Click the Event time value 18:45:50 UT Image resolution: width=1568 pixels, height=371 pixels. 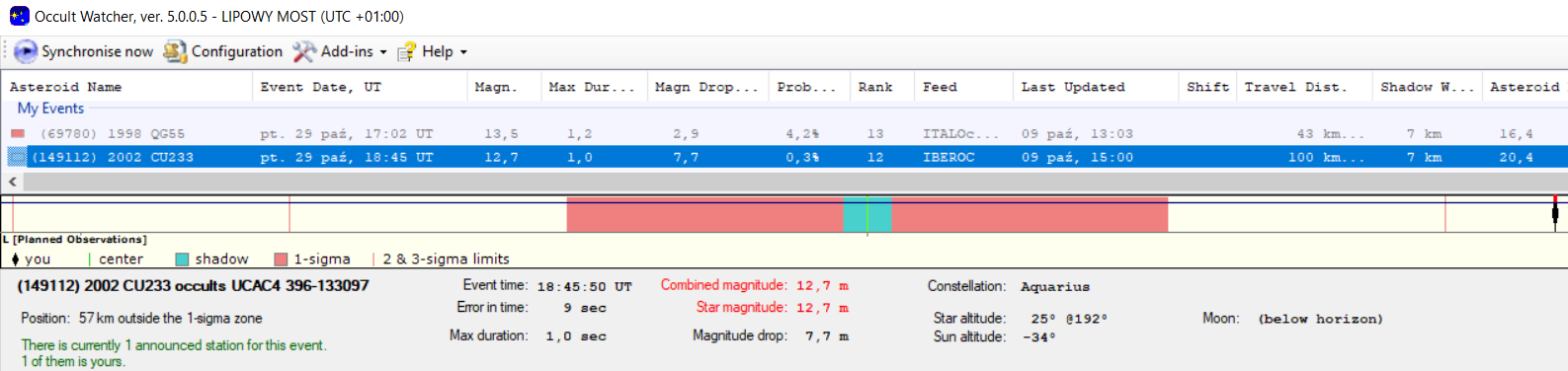584,287
